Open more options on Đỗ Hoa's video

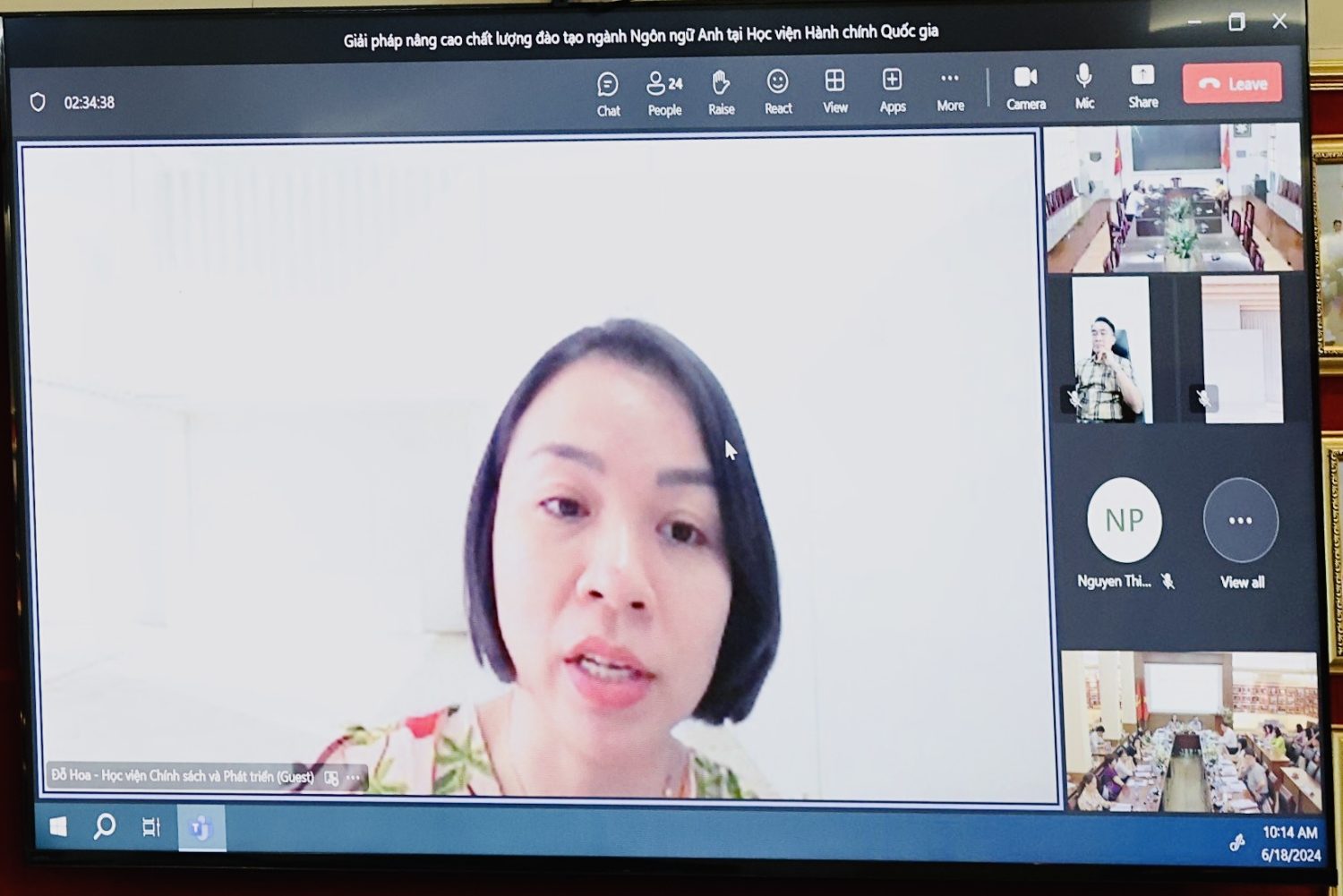[x=354, y=778]
